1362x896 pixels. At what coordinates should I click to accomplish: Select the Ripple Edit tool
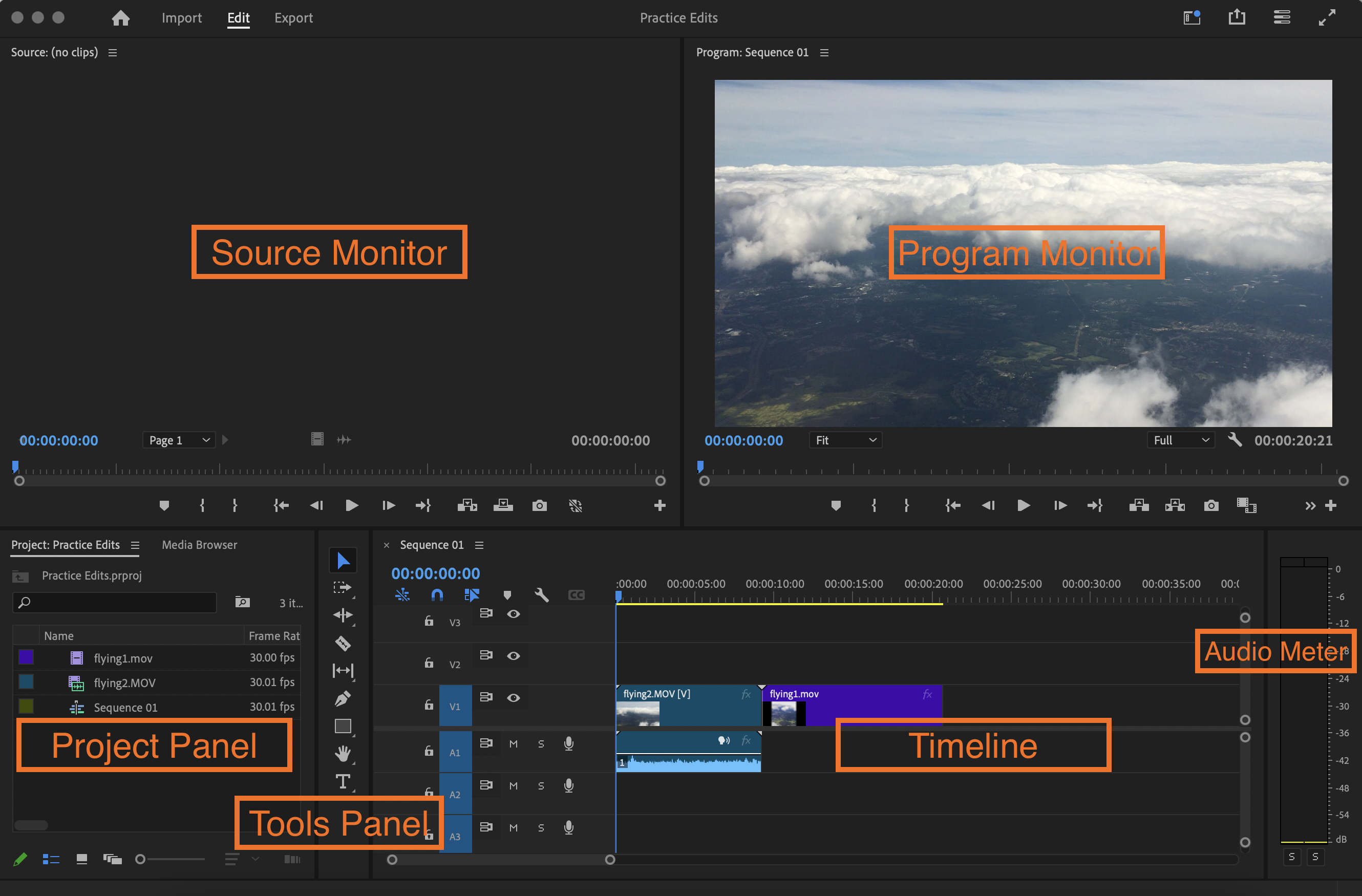(x=343, y=615)
